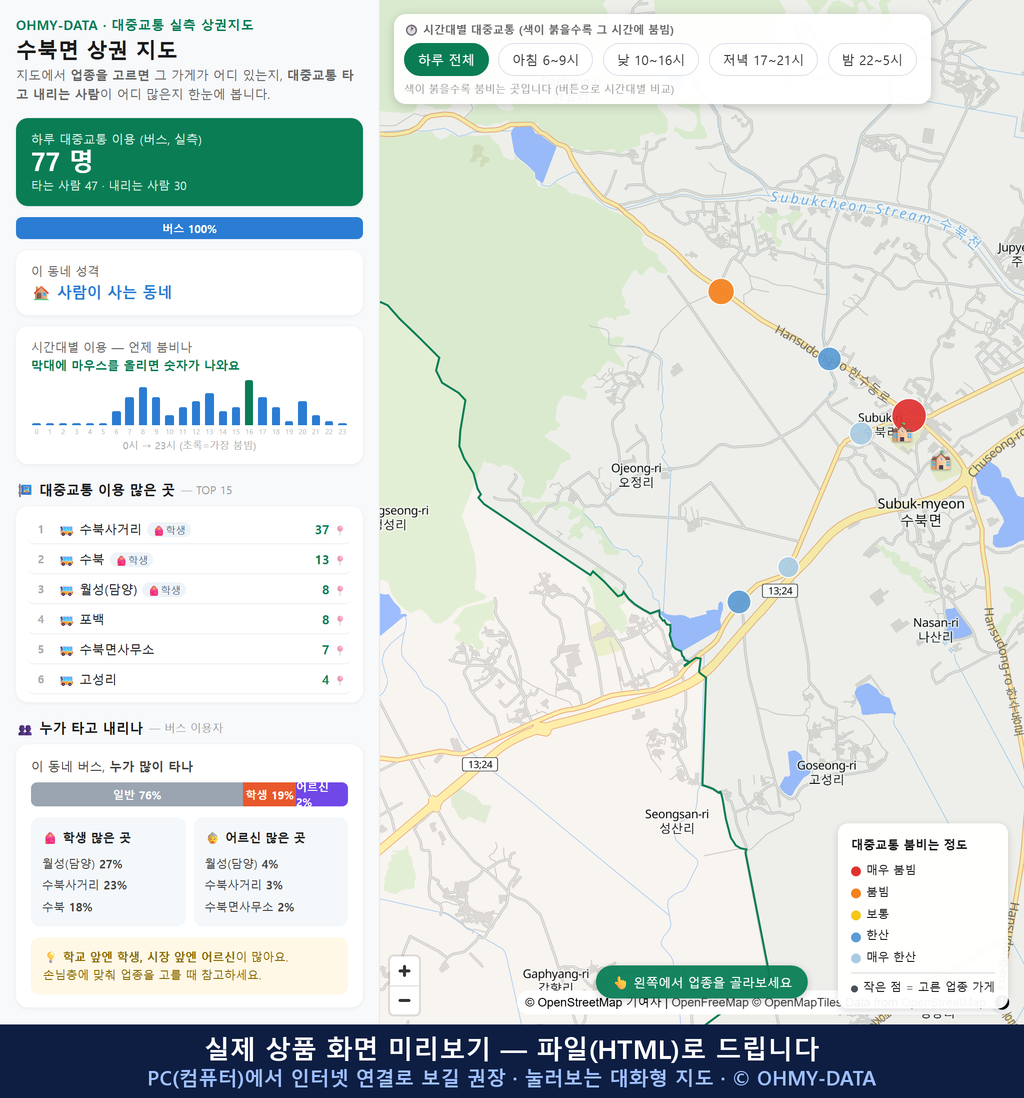Click the light-blue 매우 한산 legend dot
1024x1098 pixels.
(x=855, y=958)
